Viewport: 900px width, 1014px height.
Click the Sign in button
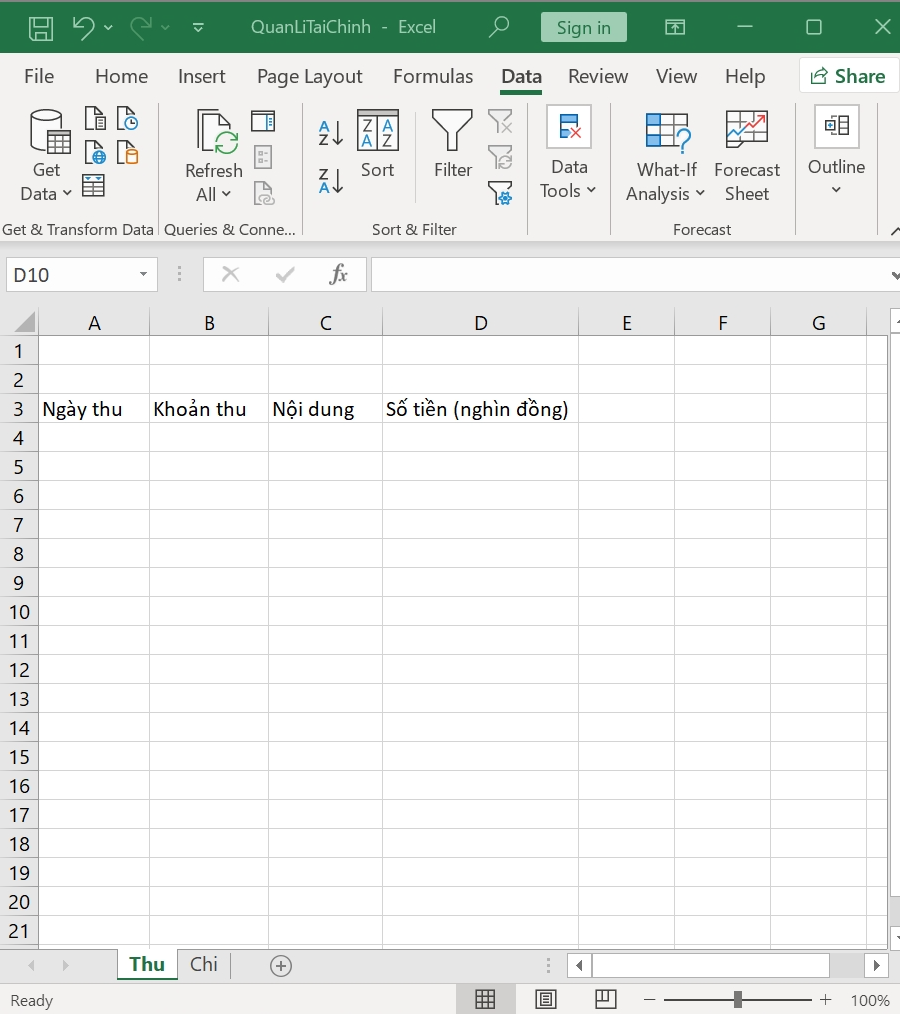click(x=583, y=27)
